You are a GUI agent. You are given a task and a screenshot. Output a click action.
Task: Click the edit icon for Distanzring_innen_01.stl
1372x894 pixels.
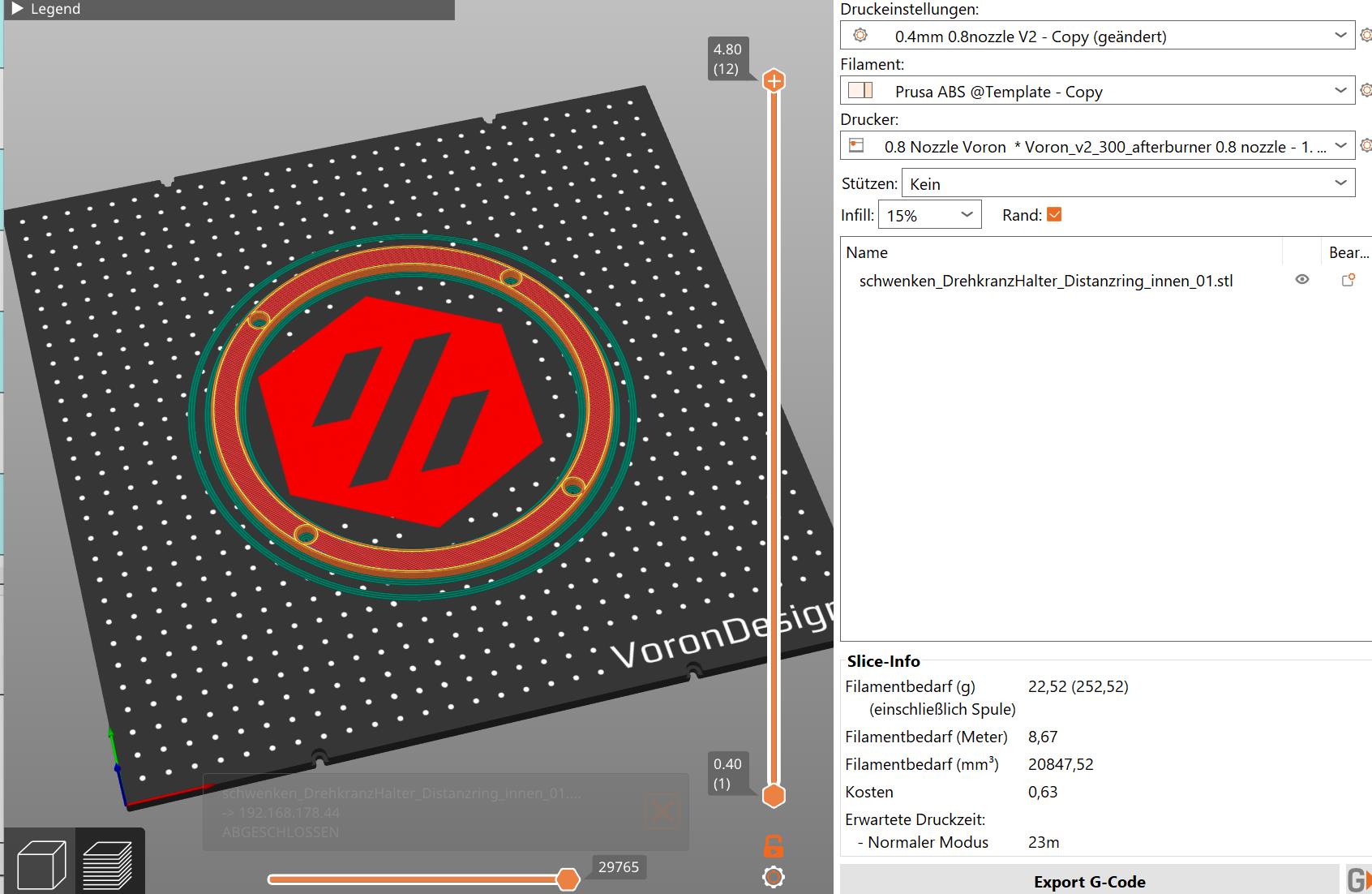click(x=1348, y=280)
